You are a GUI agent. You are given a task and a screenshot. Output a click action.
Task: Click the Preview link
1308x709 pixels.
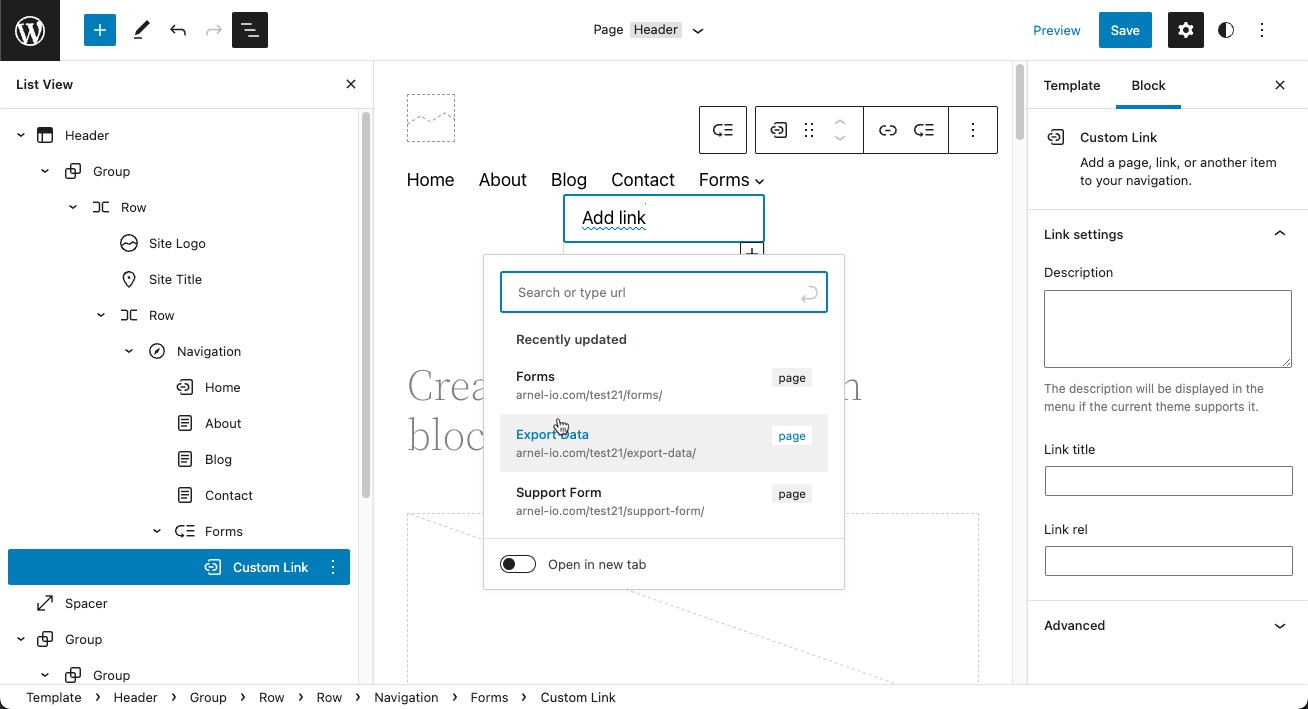(x=1057, y=30)
